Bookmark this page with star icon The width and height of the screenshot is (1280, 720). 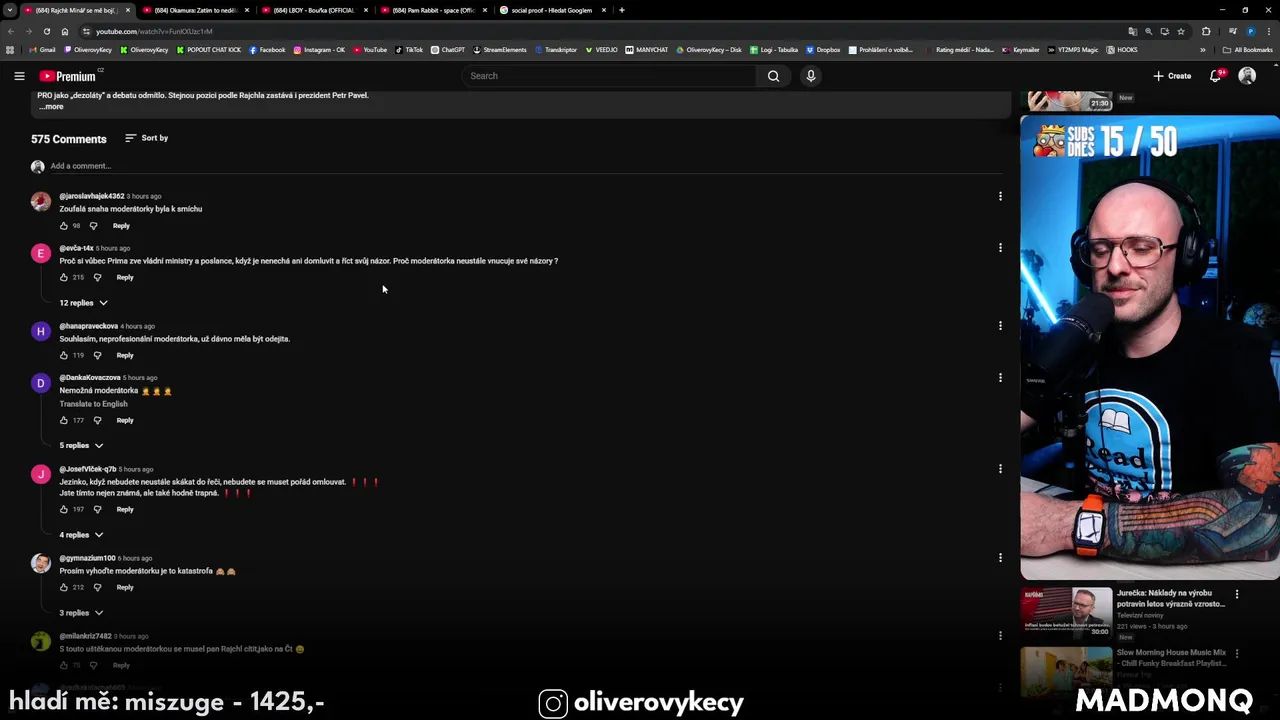pyautogui.click(x=1181, y=31)
